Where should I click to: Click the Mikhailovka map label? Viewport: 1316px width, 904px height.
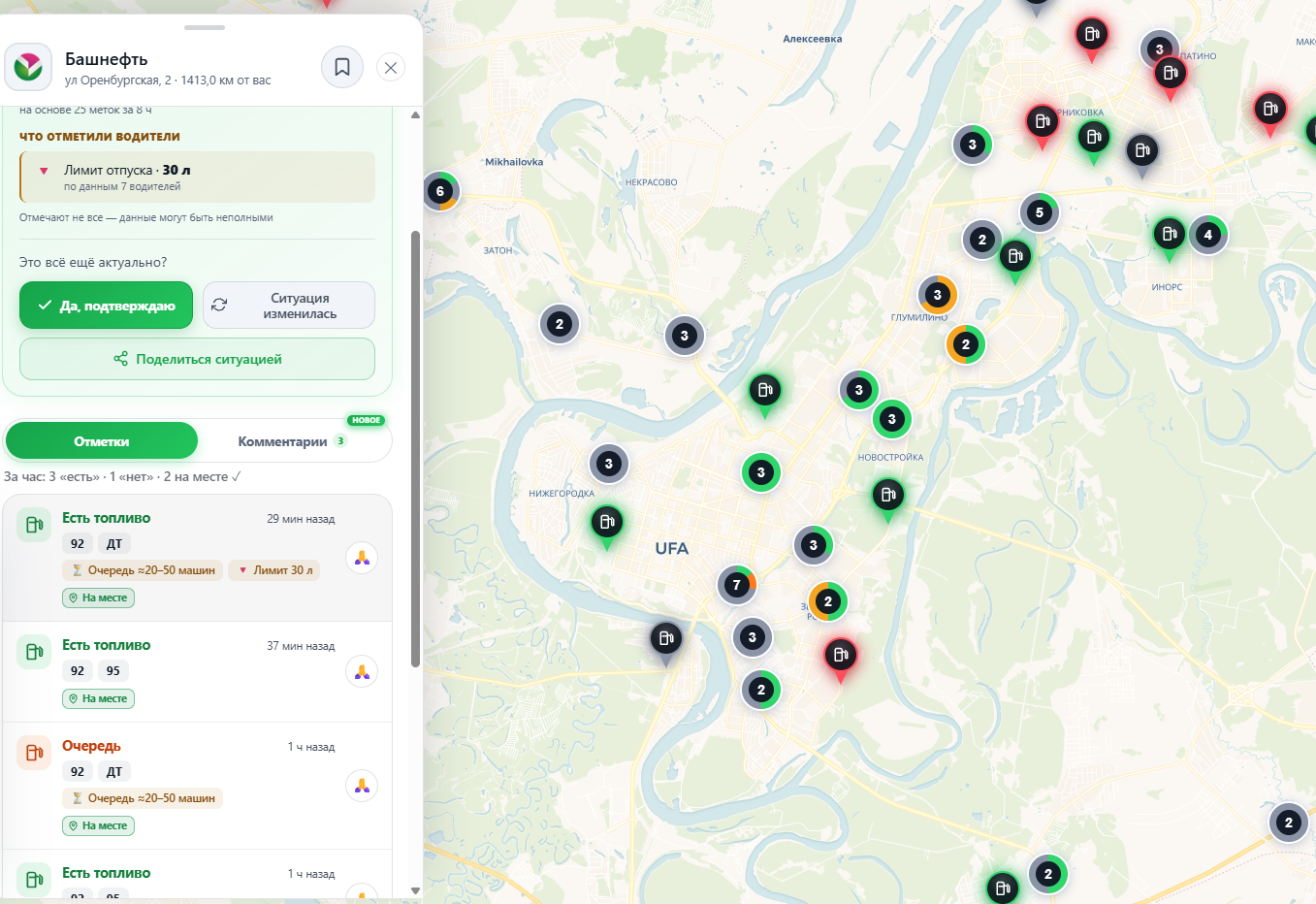pos(514,162)
